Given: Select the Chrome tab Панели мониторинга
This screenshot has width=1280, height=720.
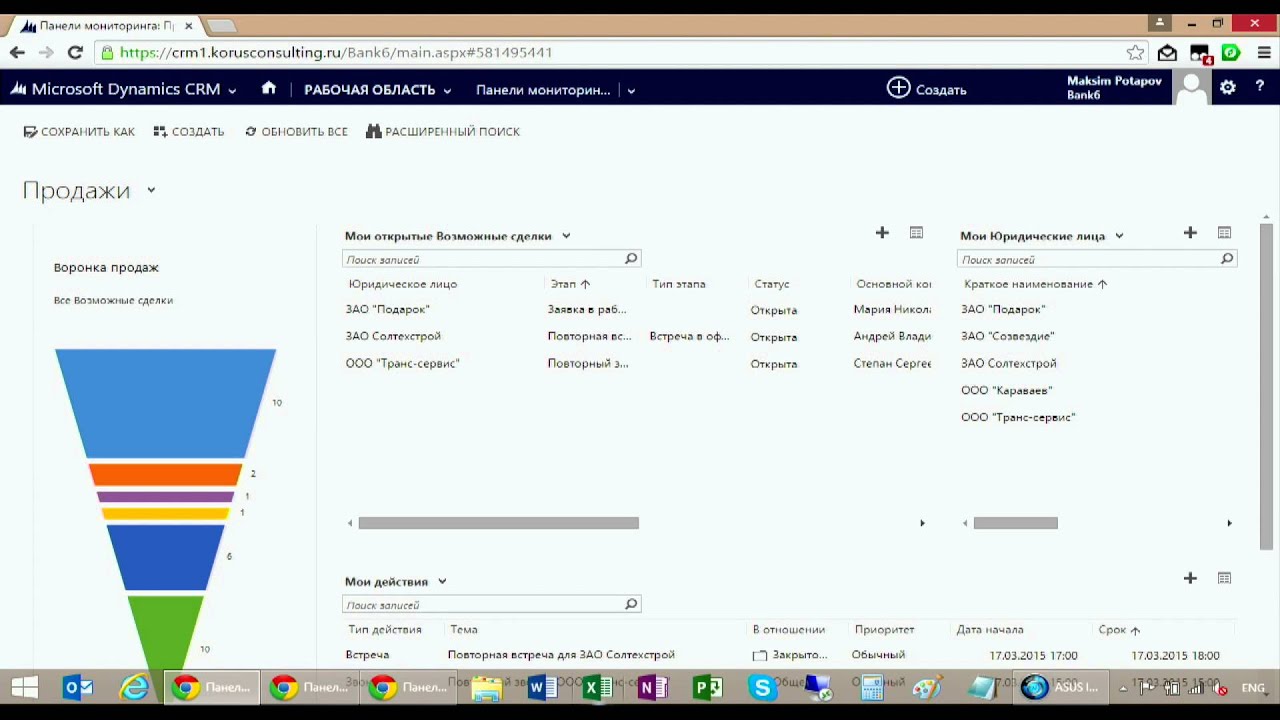Looking at the screenshot, I should (106, 25).
